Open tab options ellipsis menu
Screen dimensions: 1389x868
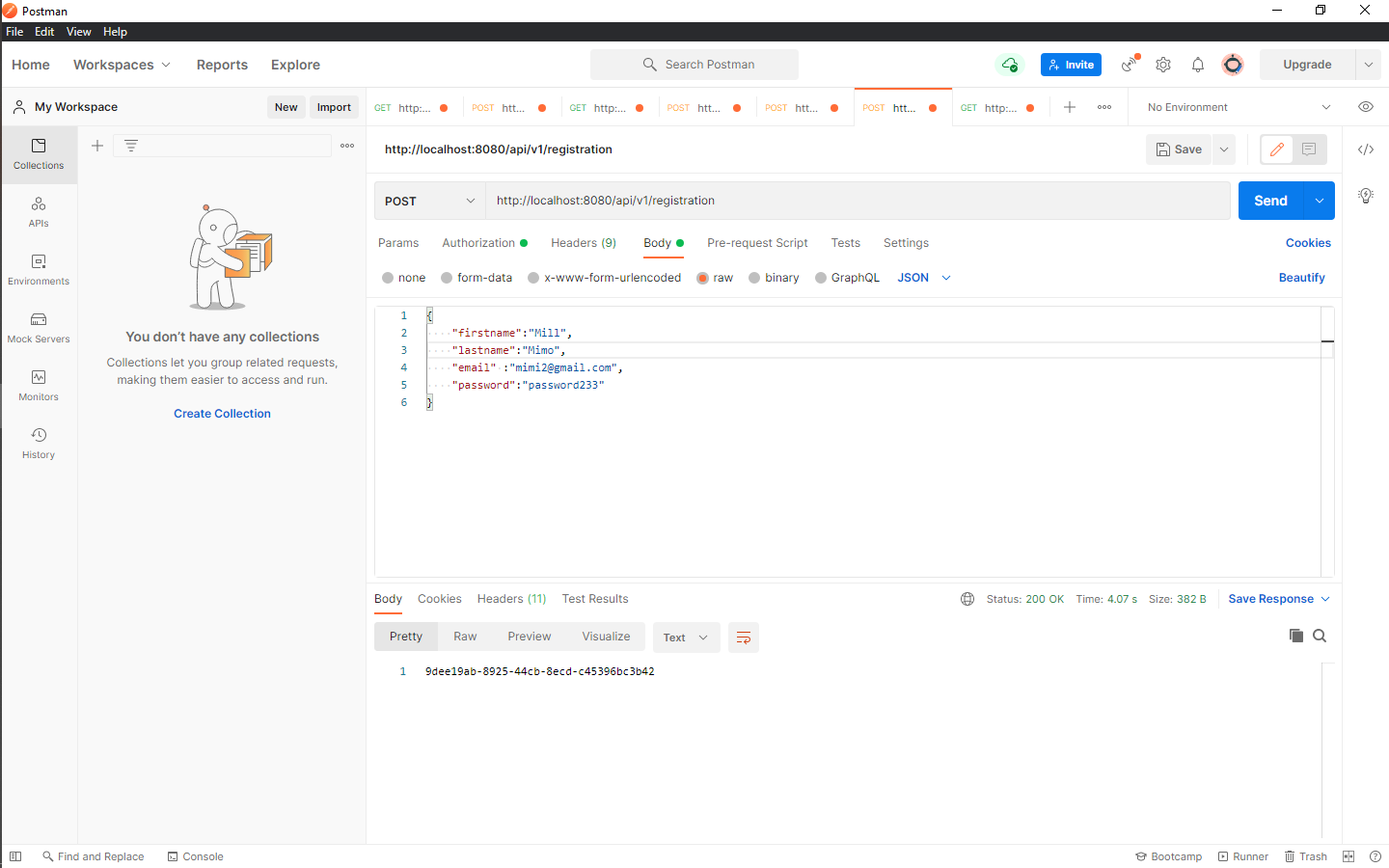pos(1104,107)
